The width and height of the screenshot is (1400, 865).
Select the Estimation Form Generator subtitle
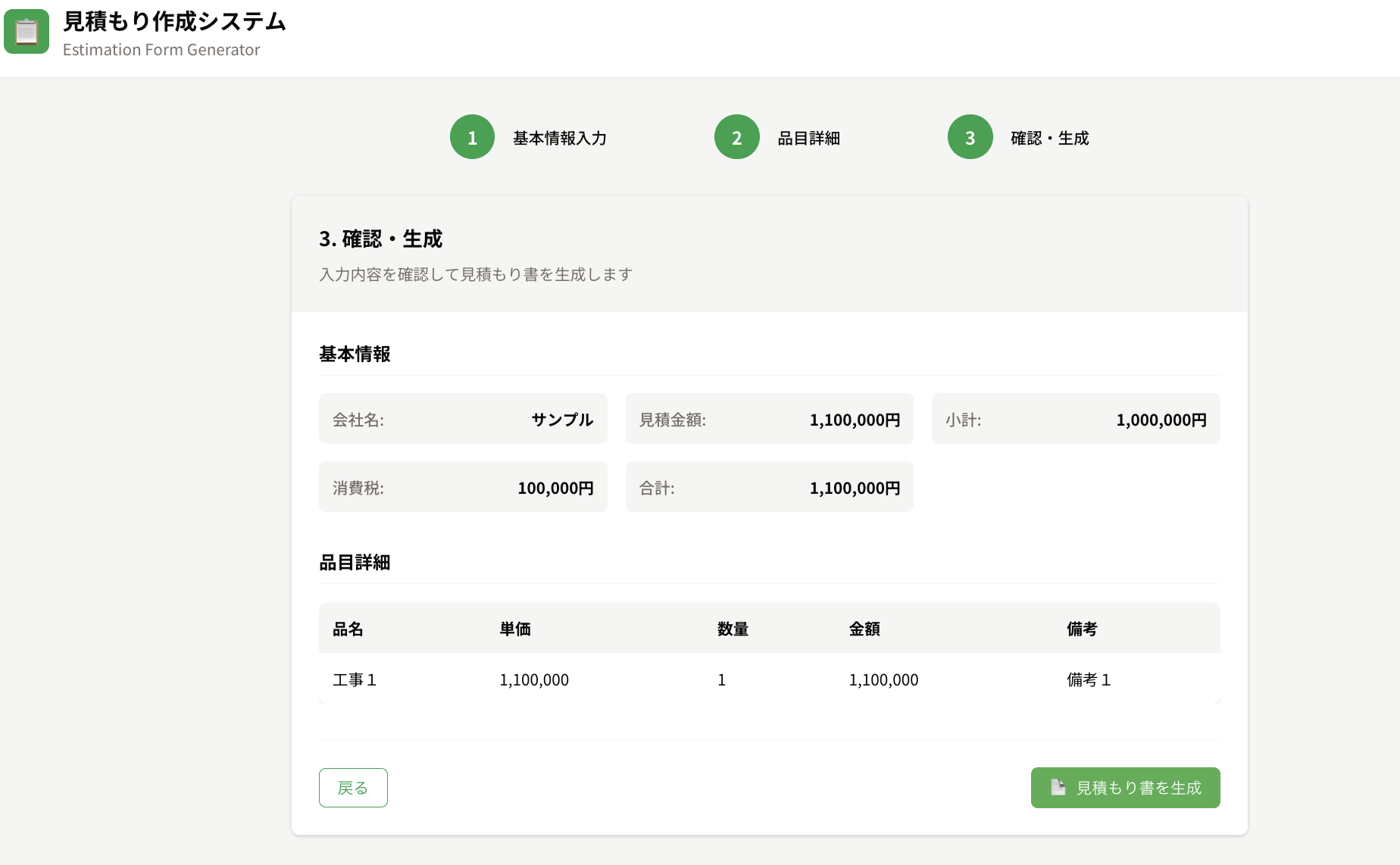161,49
